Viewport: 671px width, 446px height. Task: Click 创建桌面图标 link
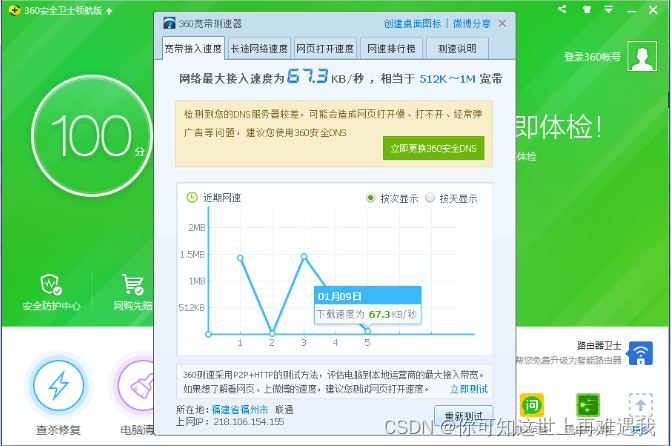[412, 24]
